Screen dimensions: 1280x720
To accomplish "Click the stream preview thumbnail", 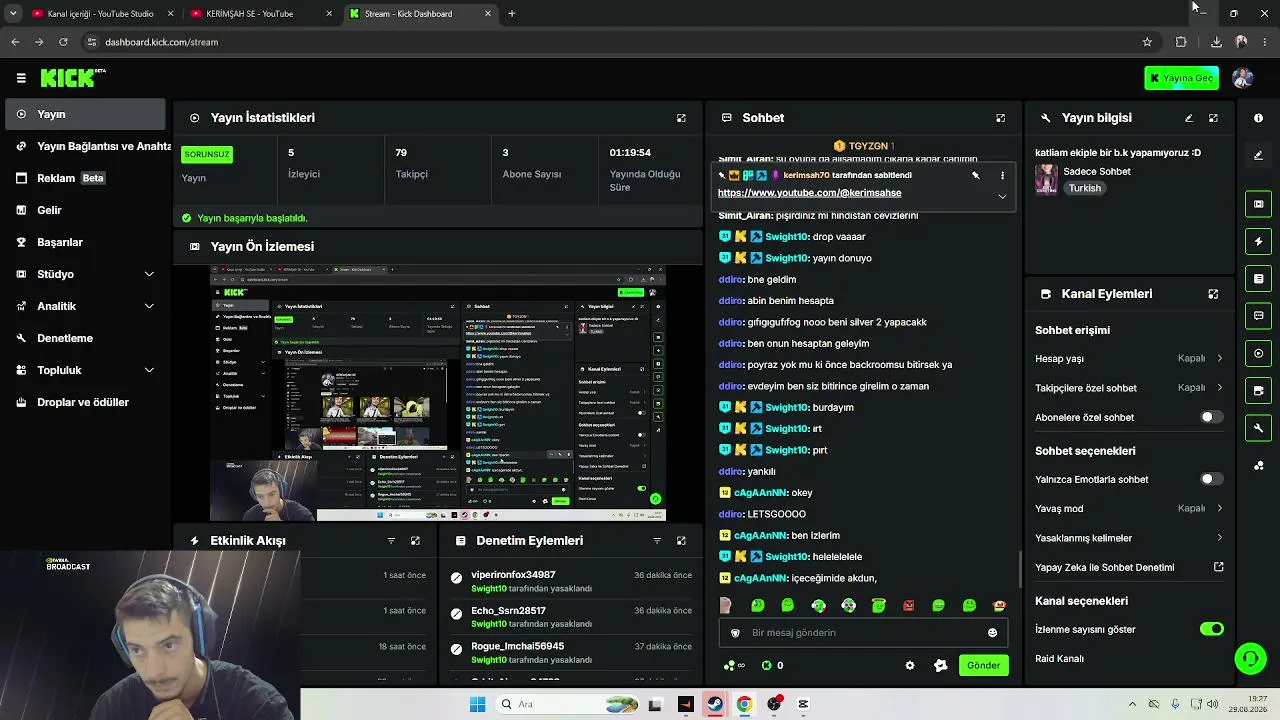I will (x=438, y=393).
